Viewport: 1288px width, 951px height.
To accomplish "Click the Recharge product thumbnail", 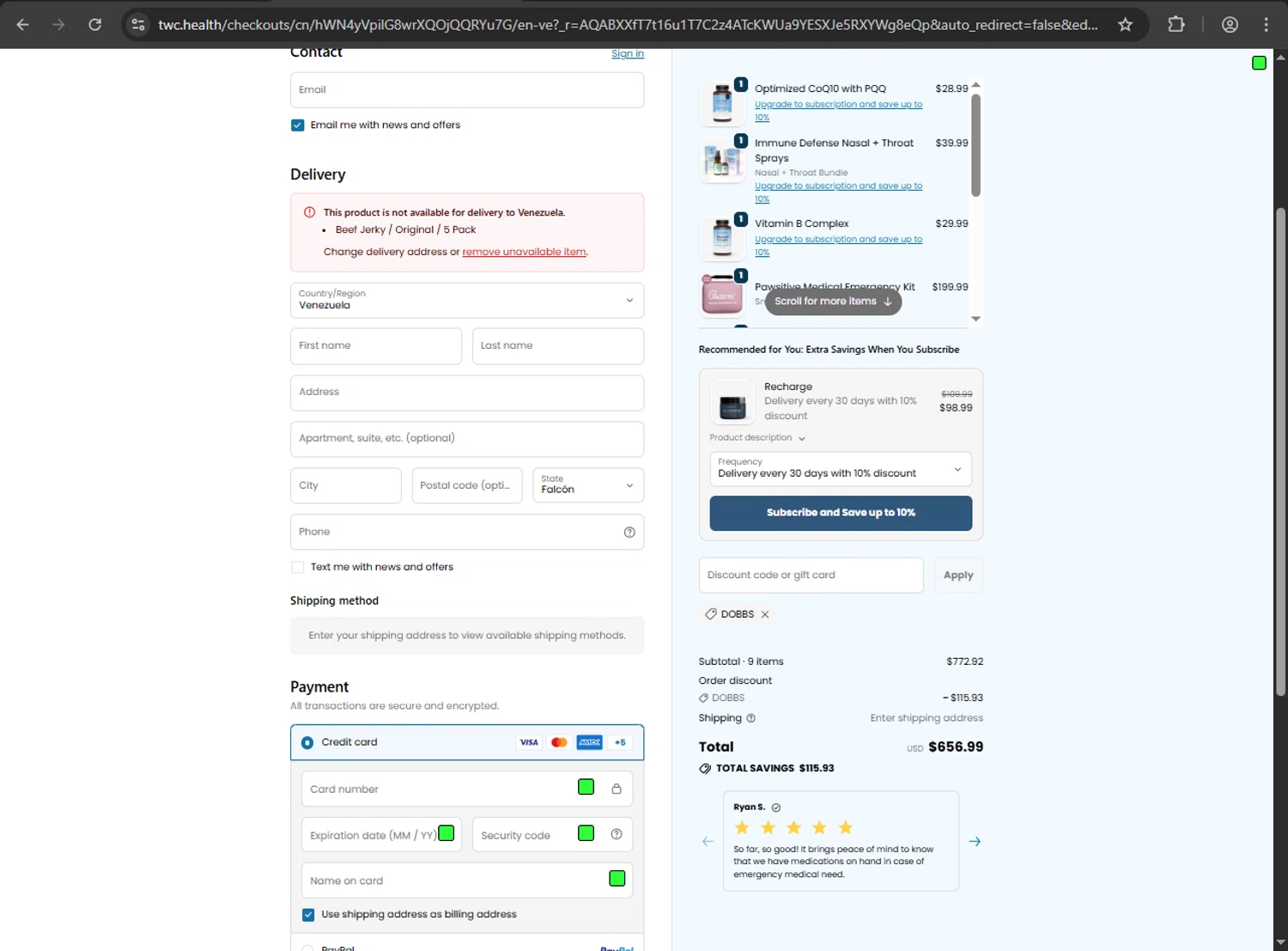I will pyautogui.click(x=732, y=402).
